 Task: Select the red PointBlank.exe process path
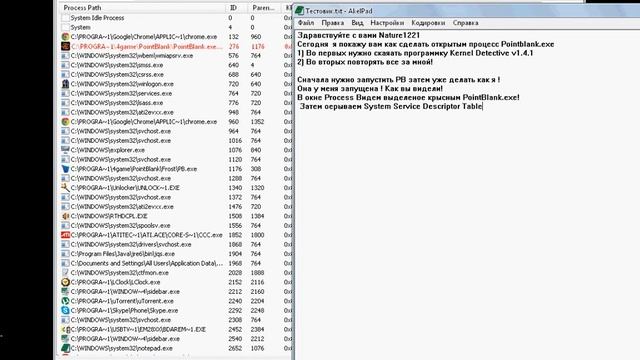(147, 47)
